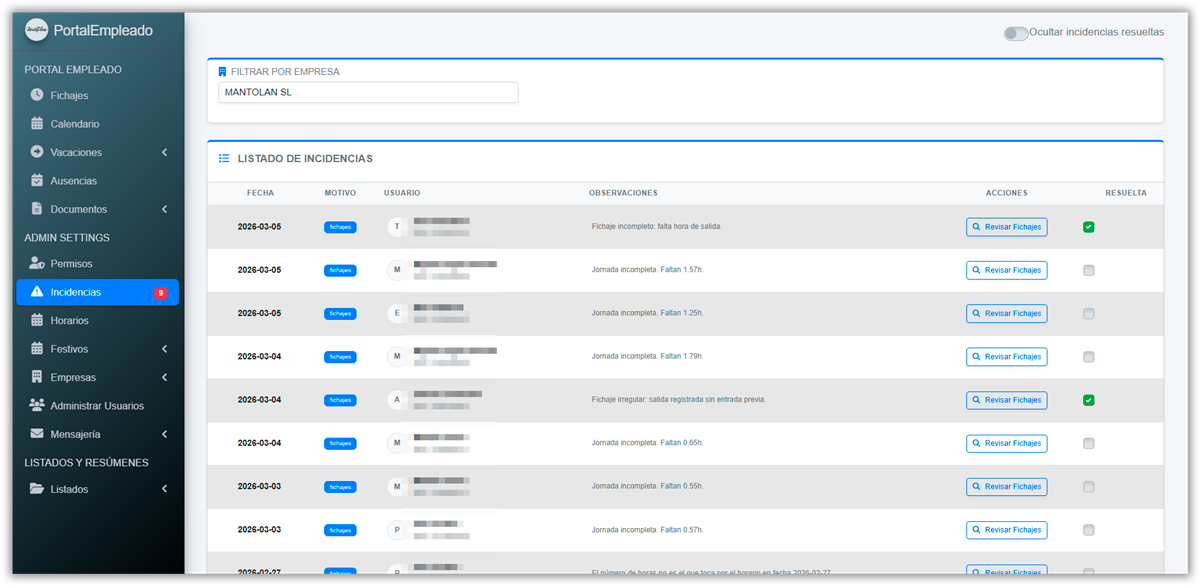Uncheck Resuelta for fichaje incompleto incident
Image resolution: width=1200 pixels, height=586 pixels.
1088,227
